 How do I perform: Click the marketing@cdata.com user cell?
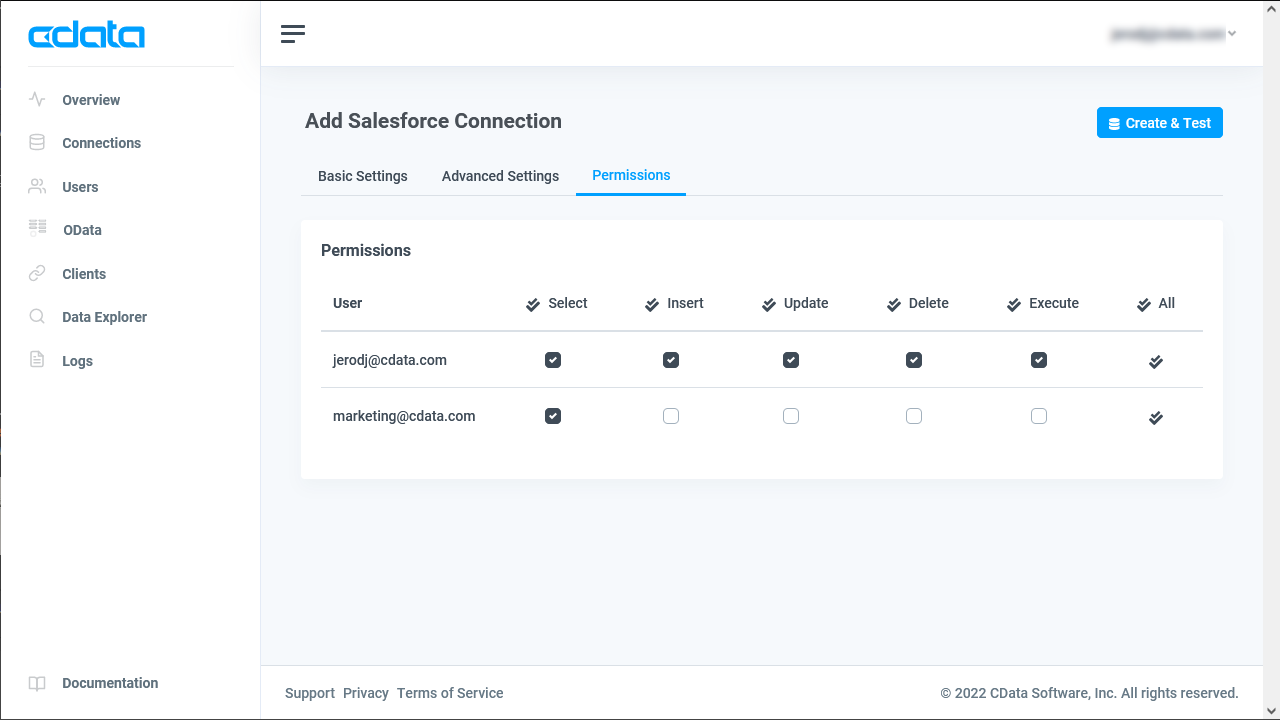[404, 416]
